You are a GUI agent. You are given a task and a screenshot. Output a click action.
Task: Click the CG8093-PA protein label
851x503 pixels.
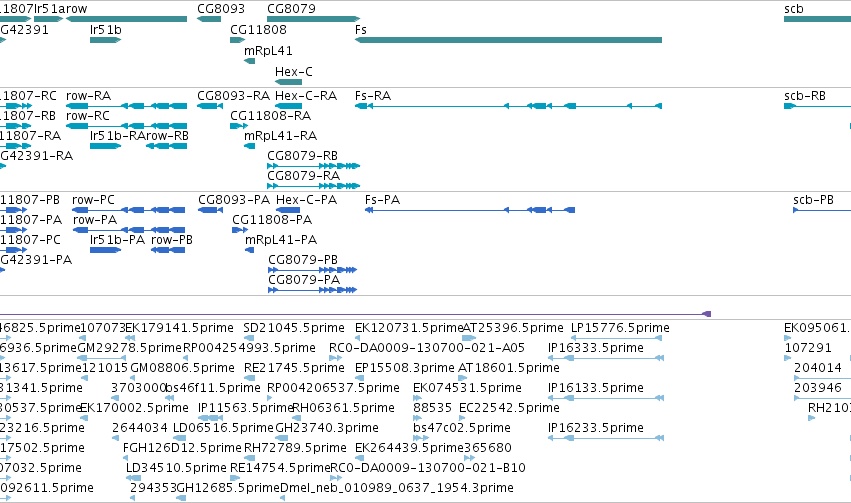pyautogui.click(x=234, y=200)
